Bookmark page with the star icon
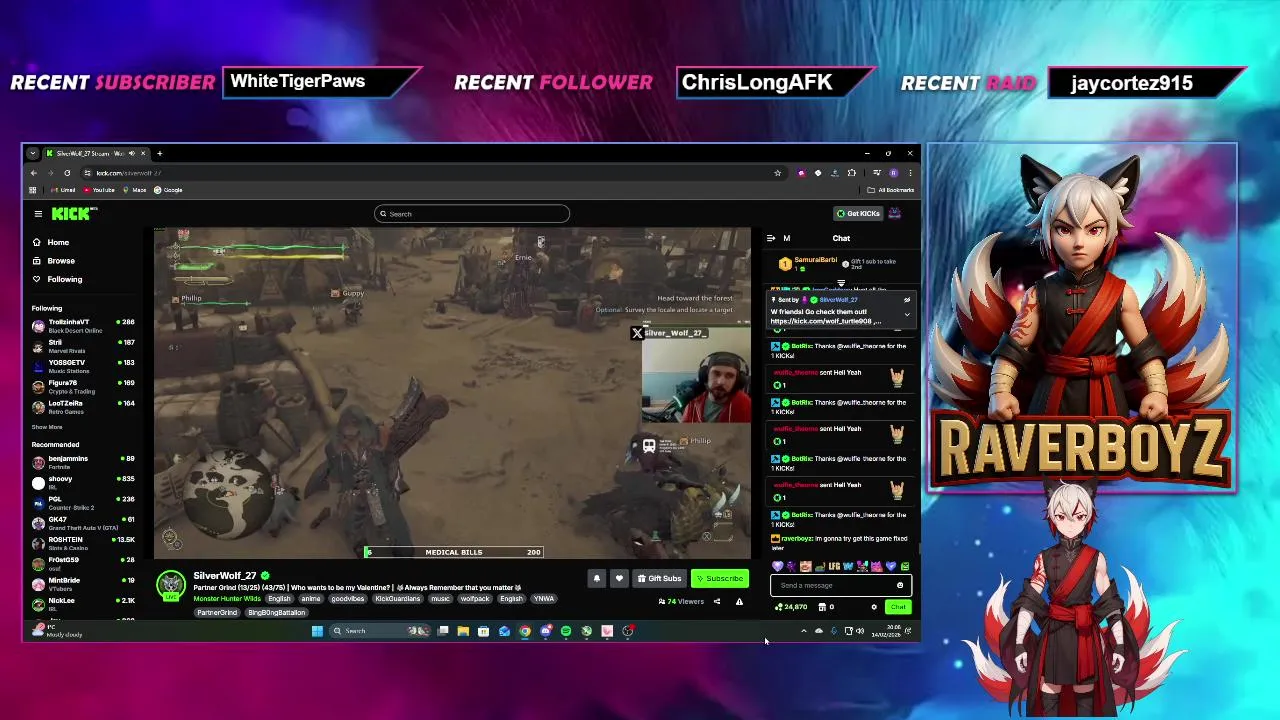Image resolution: width=1280 pixels, height=720 pixels. click(777, 173)
